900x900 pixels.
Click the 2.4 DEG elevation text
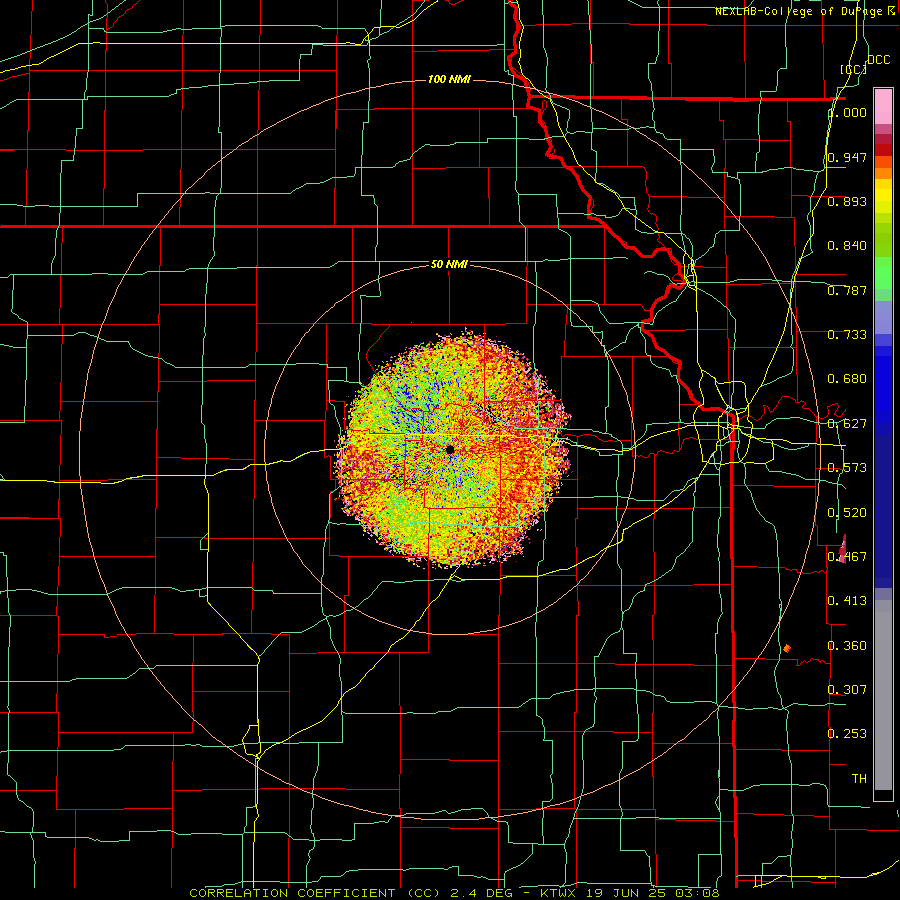point(480,893)
